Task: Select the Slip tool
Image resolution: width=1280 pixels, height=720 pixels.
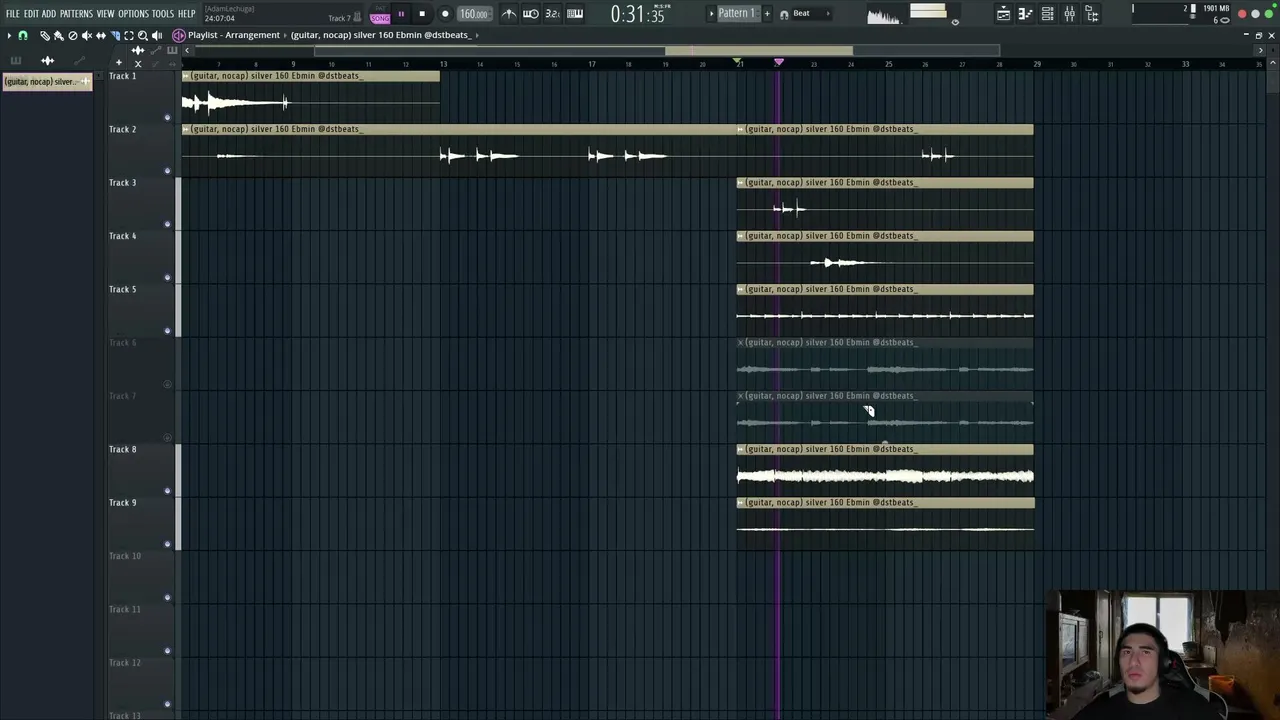Action: (100, 35)
